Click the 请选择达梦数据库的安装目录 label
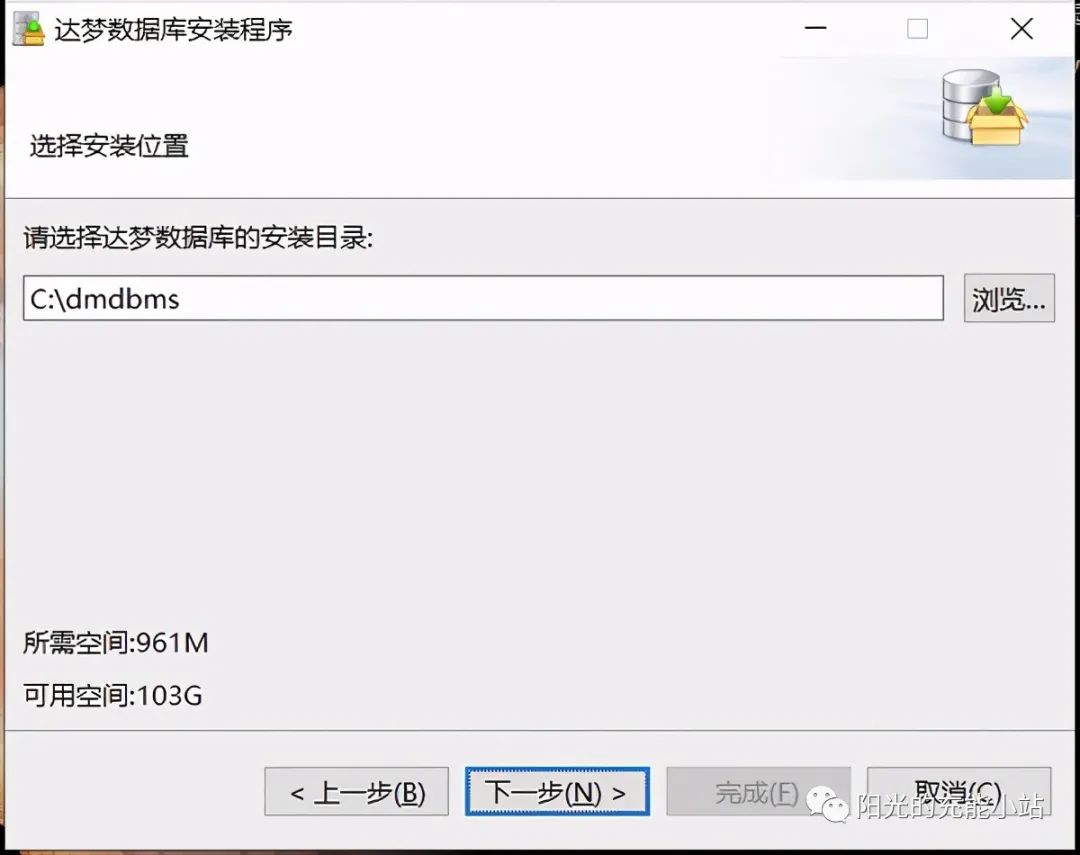 click(x=198, y=238)
